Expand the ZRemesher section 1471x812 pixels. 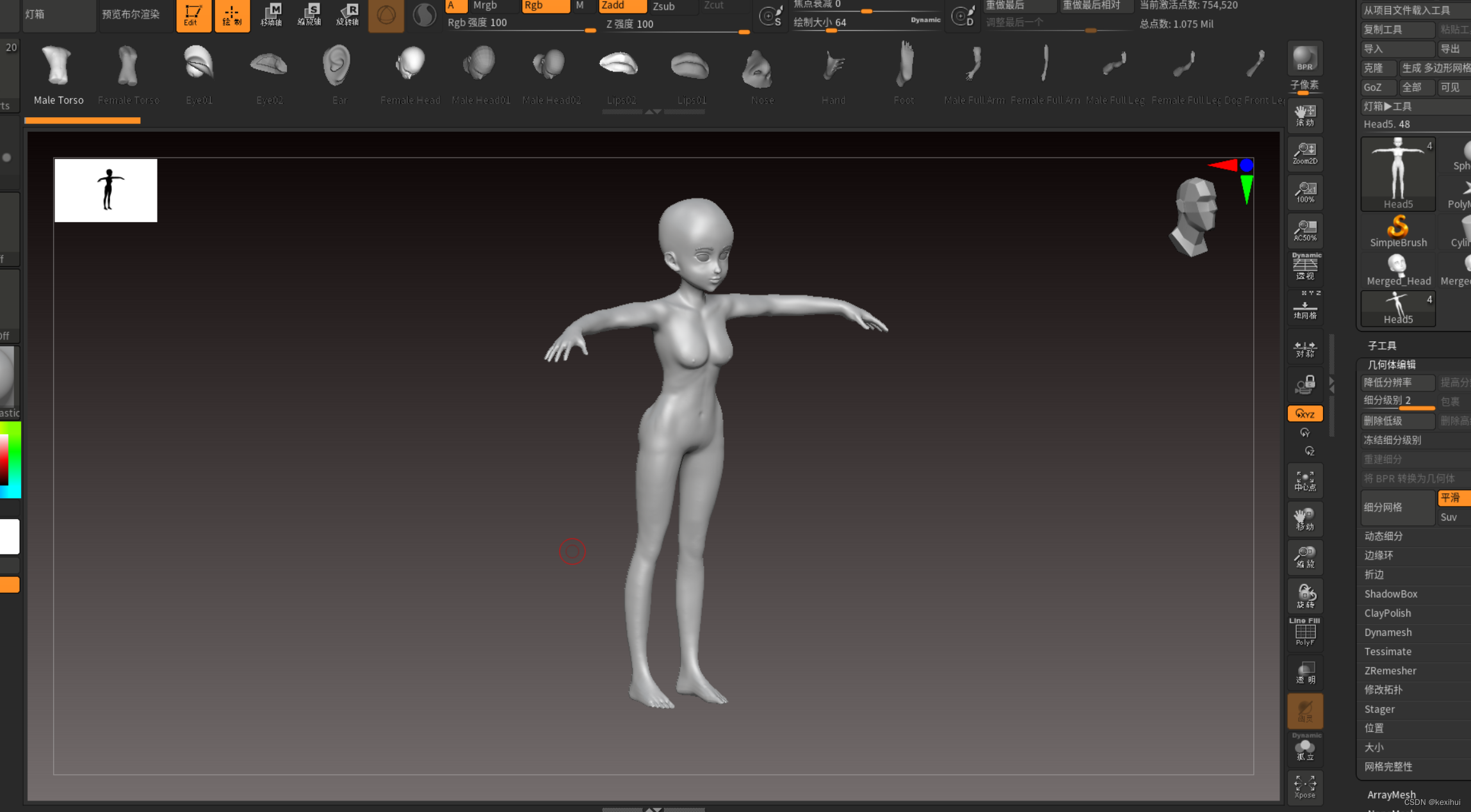[1390, 670]
